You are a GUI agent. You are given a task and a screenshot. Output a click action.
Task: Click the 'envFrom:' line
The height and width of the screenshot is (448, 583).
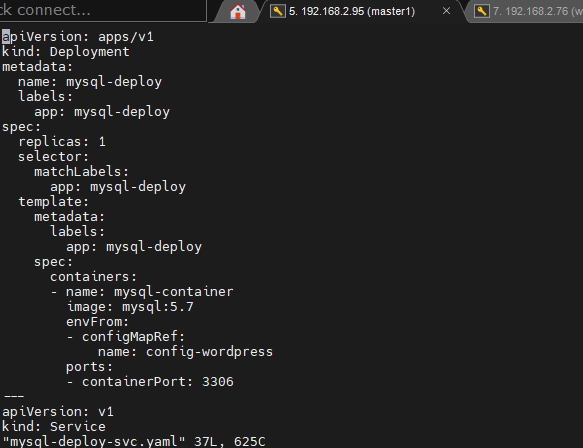97,322
